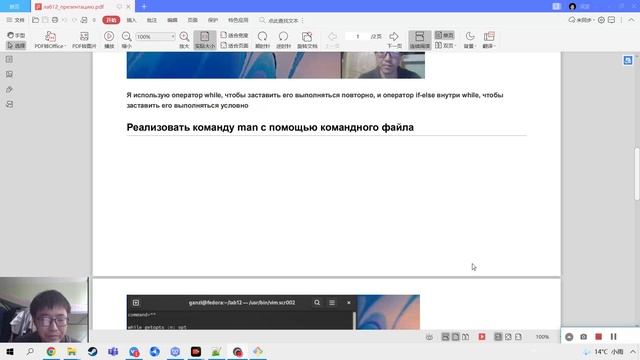Open double page layout dropdown (双页)
This screenshot has width=640, height=360.
(445, 45)
